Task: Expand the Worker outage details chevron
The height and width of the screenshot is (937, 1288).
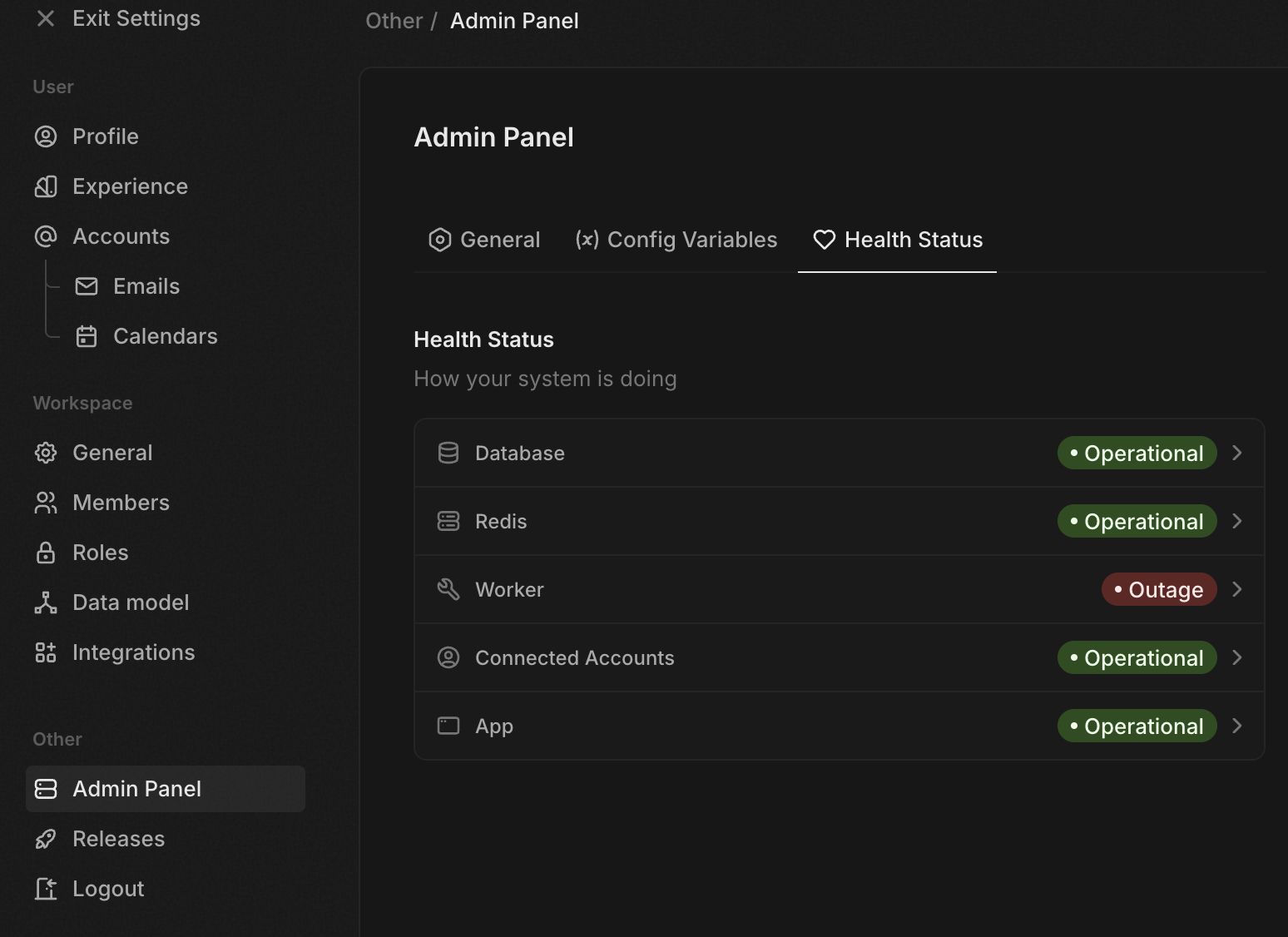Action: click(1237, 589)
